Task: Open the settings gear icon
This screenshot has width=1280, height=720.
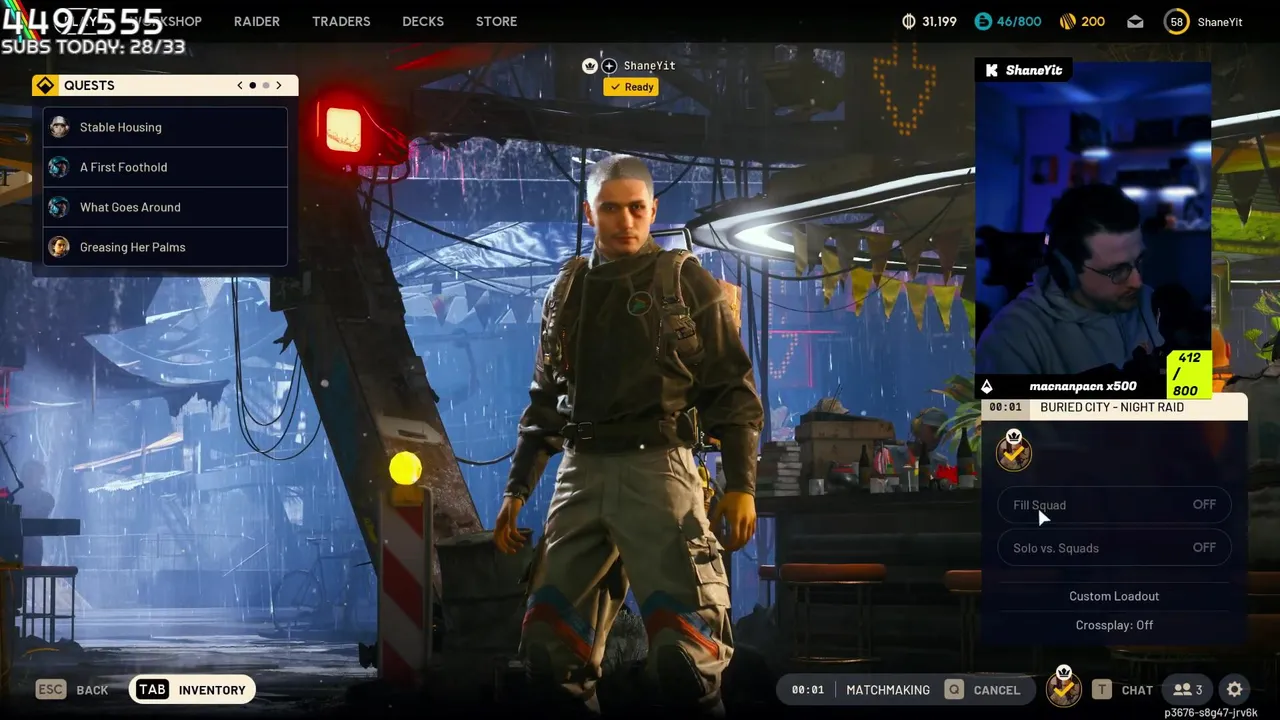Action: [1235, 690]
